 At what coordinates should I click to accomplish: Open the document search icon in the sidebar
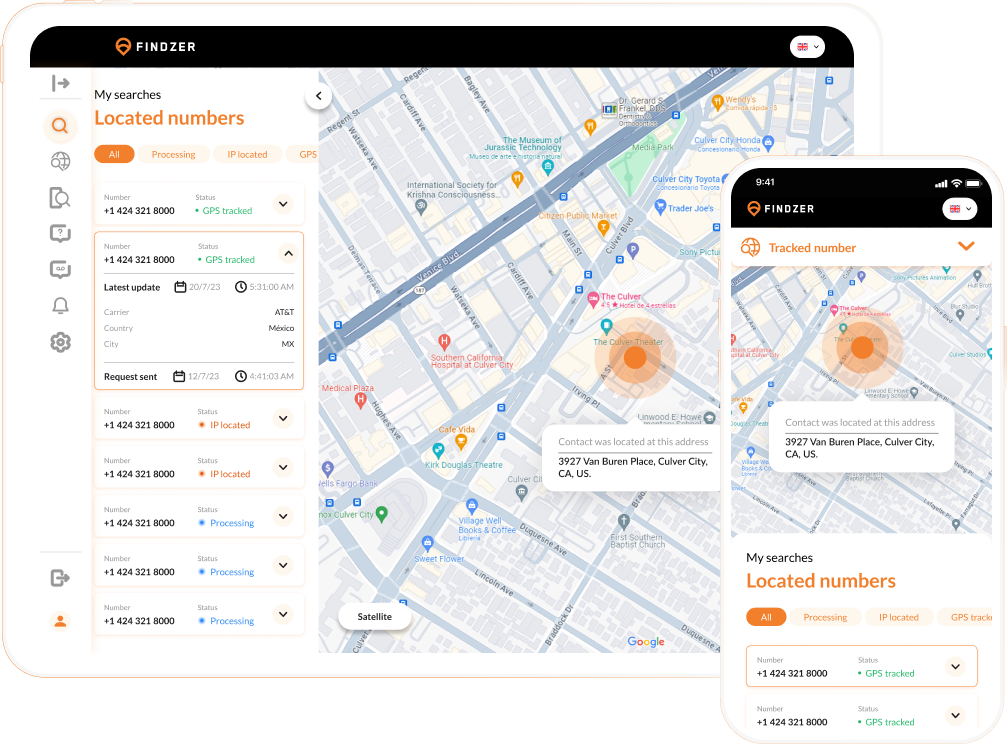[60, 198]
